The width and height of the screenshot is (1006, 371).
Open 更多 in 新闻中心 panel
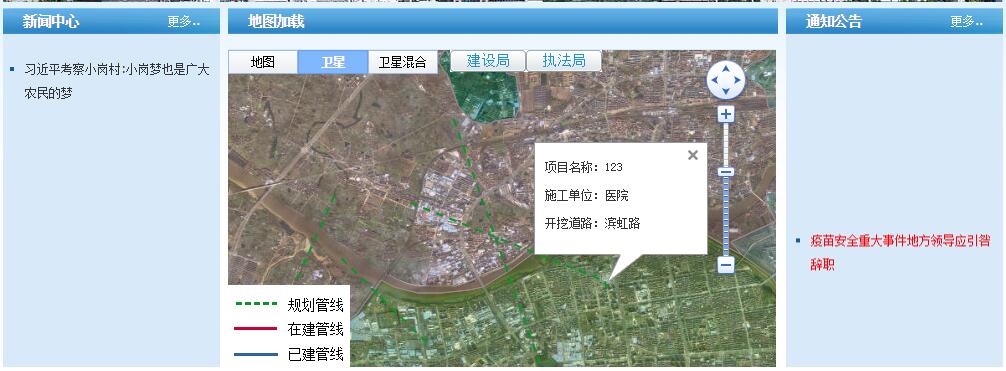(184, 22)
